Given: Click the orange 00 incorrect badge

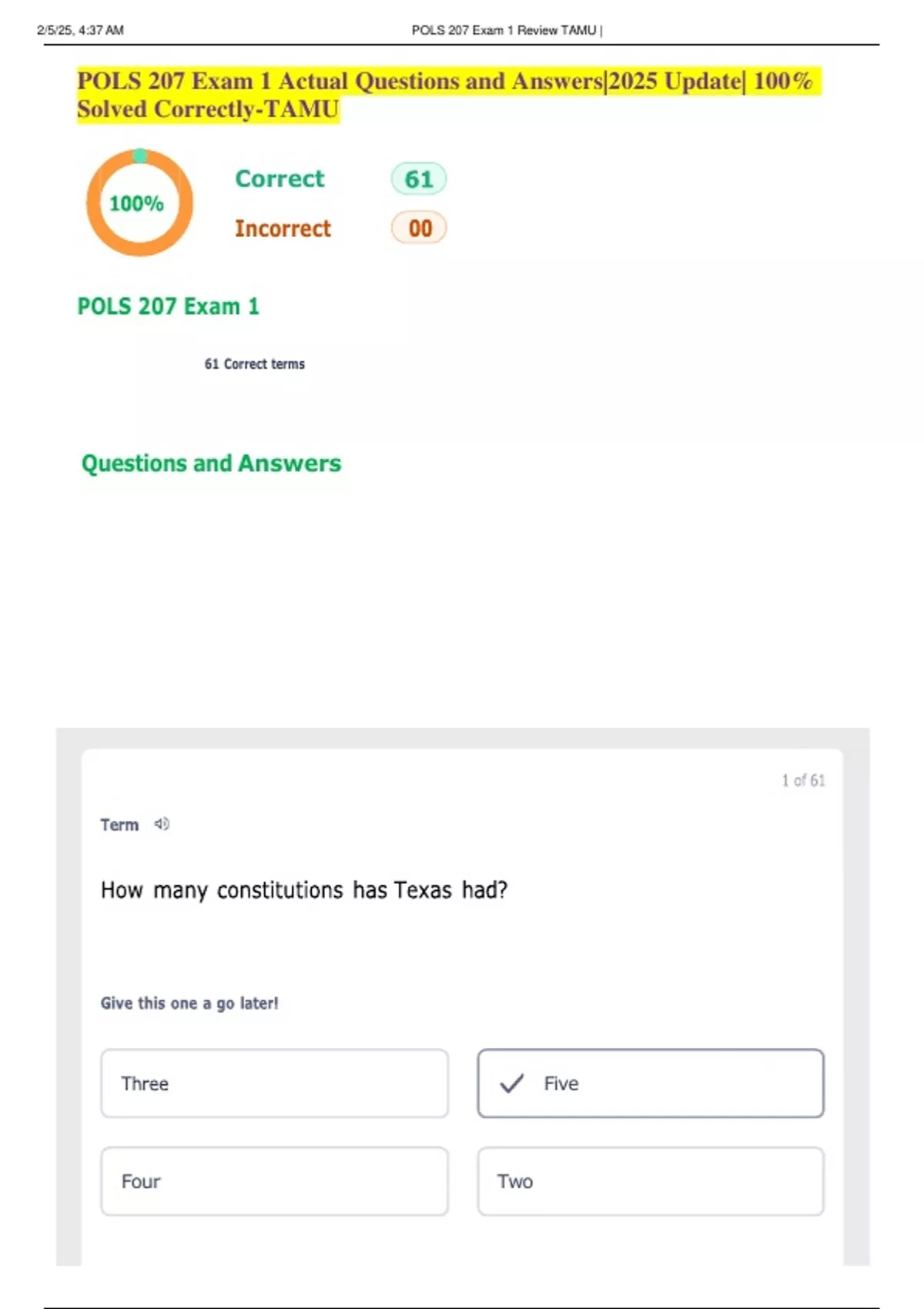Looking at the screenshot, I should click(419, 229).
